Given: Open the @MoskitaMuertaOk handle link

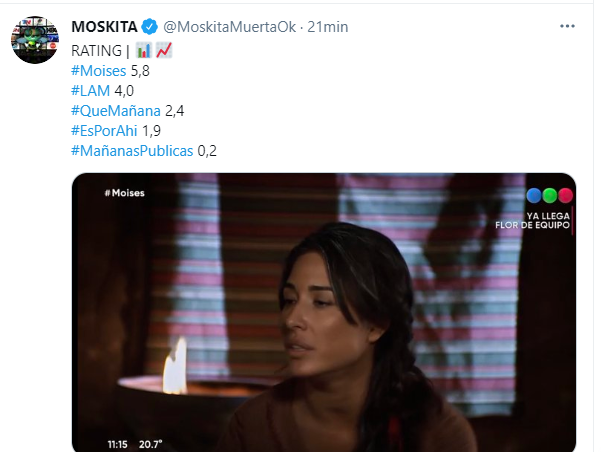Looking at the screenshot, I should tap(230, 27).
